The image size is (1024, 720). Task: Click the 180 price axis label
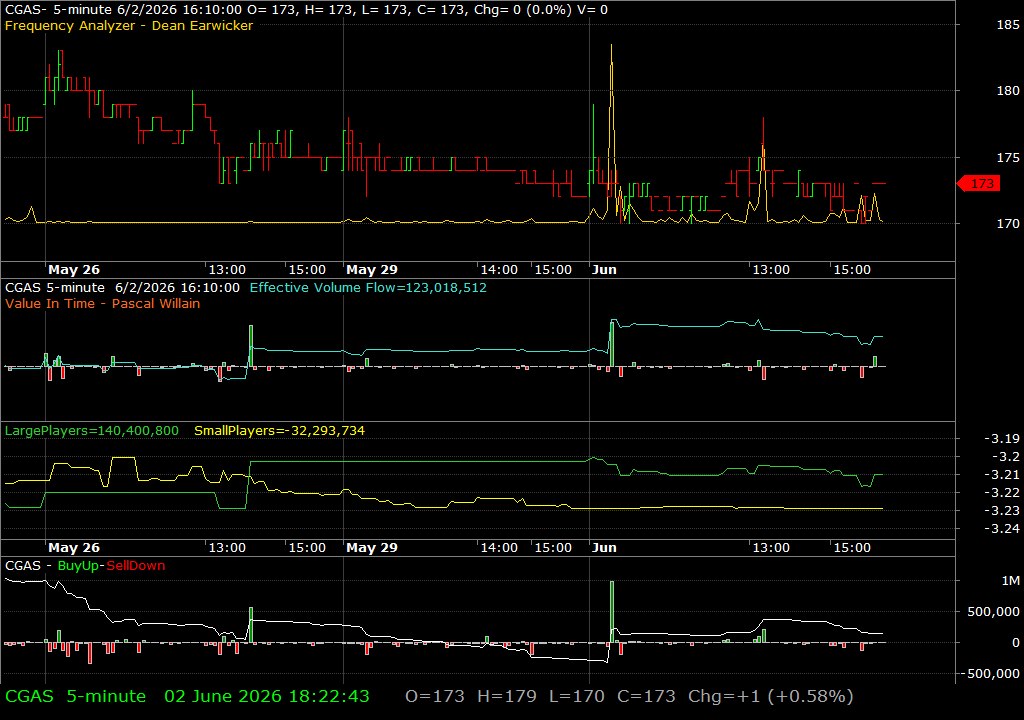click(x=1008, y=91)
